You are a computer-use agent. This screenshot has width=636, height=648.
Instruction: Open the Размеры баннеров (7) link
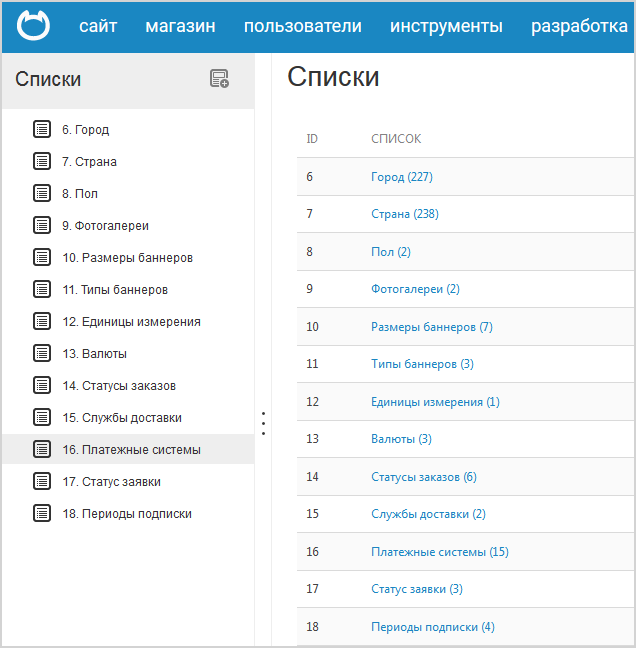[x=431, y=327]
